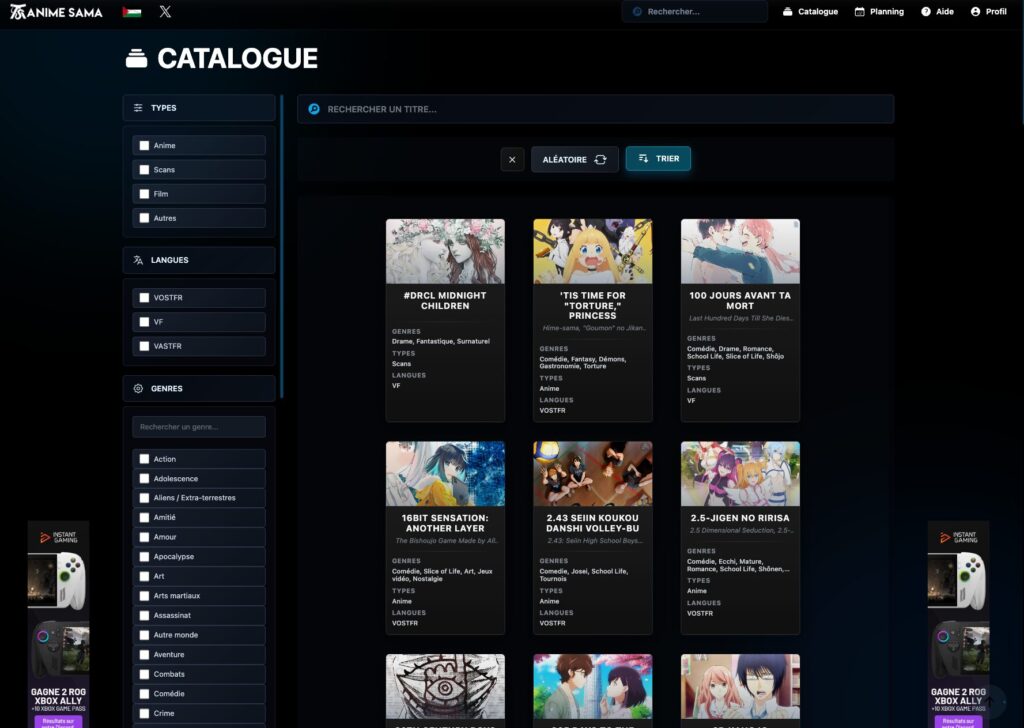Image resolution: width=1024 pixels, height=728 pixels.
Task: Open the Planning menu item
Action: coord(879,12)
